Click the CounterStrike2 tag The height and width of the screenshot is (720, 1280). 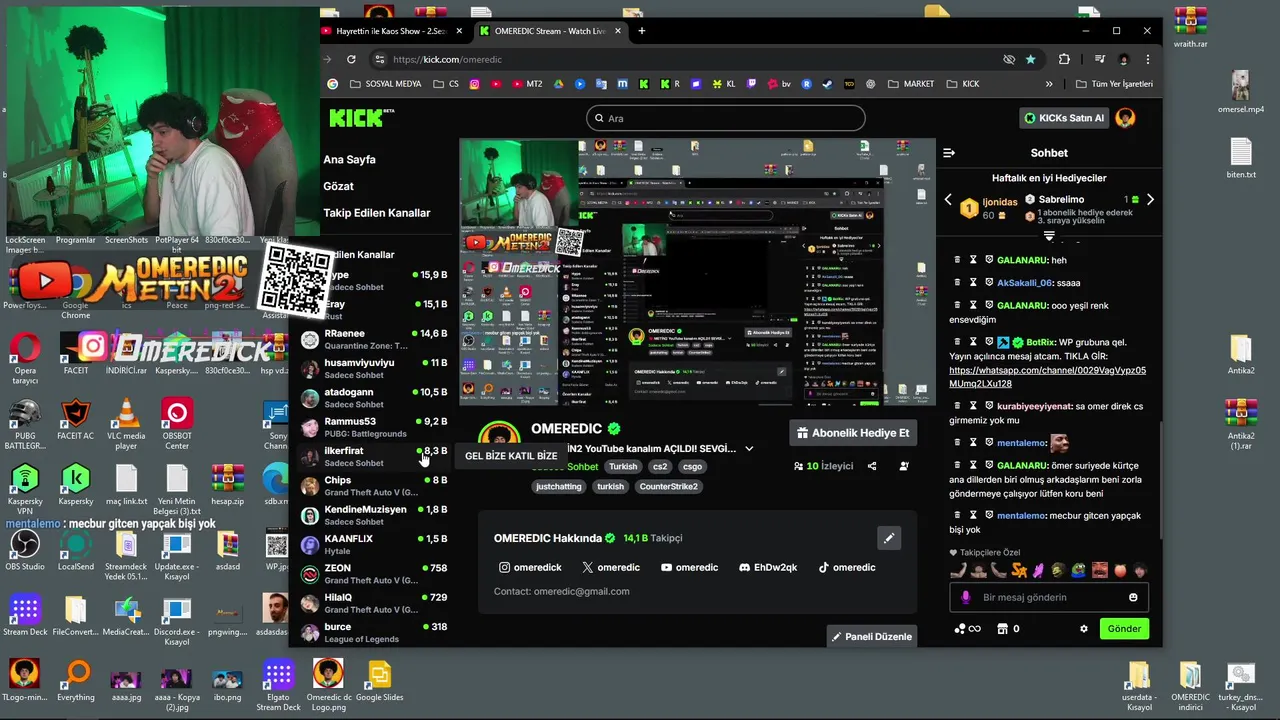[x=668, y=487]
